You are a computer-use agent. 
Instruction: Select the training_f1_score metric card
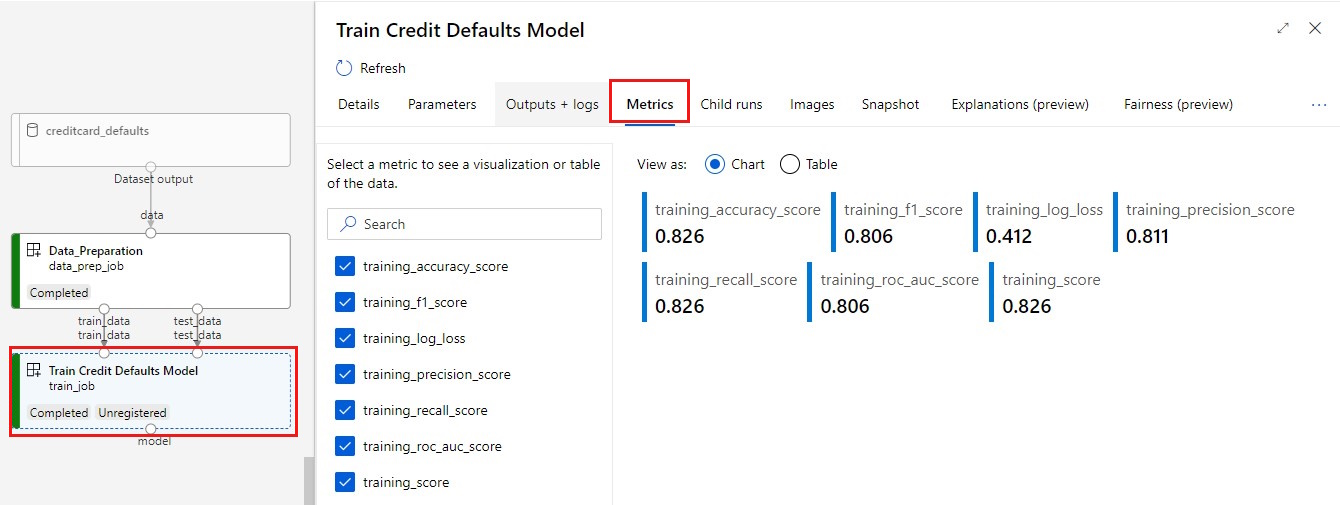click(902, 223)
